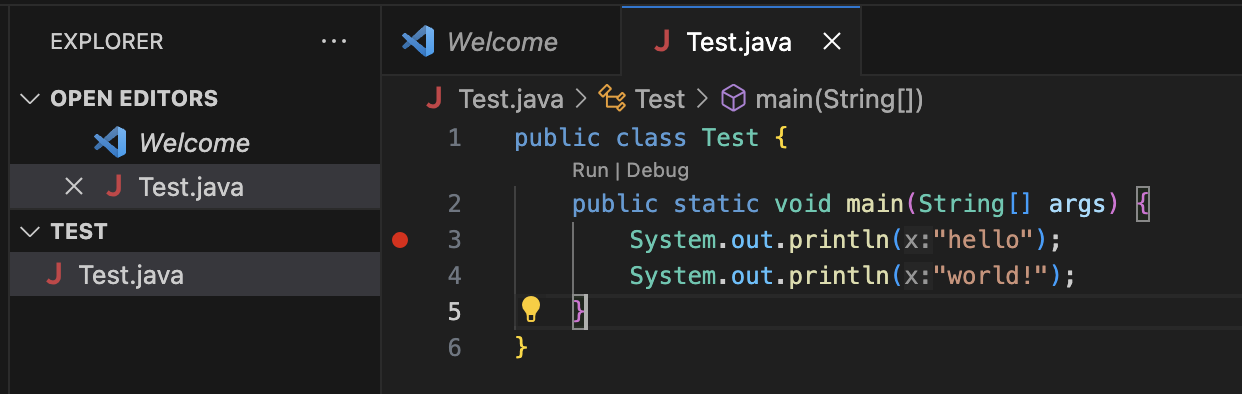The image size is (1242, 394).
Task: Click line number 1 in gutter
Action: click(x=455, y=138)
